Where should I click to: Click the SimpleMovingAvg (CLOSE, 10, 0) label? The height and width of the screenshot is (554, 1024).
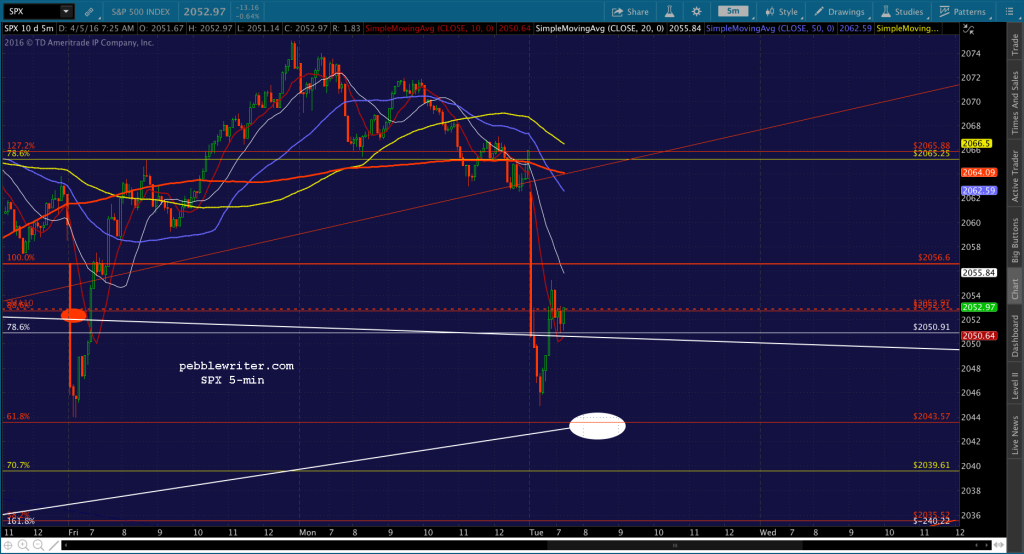[429, 29]
